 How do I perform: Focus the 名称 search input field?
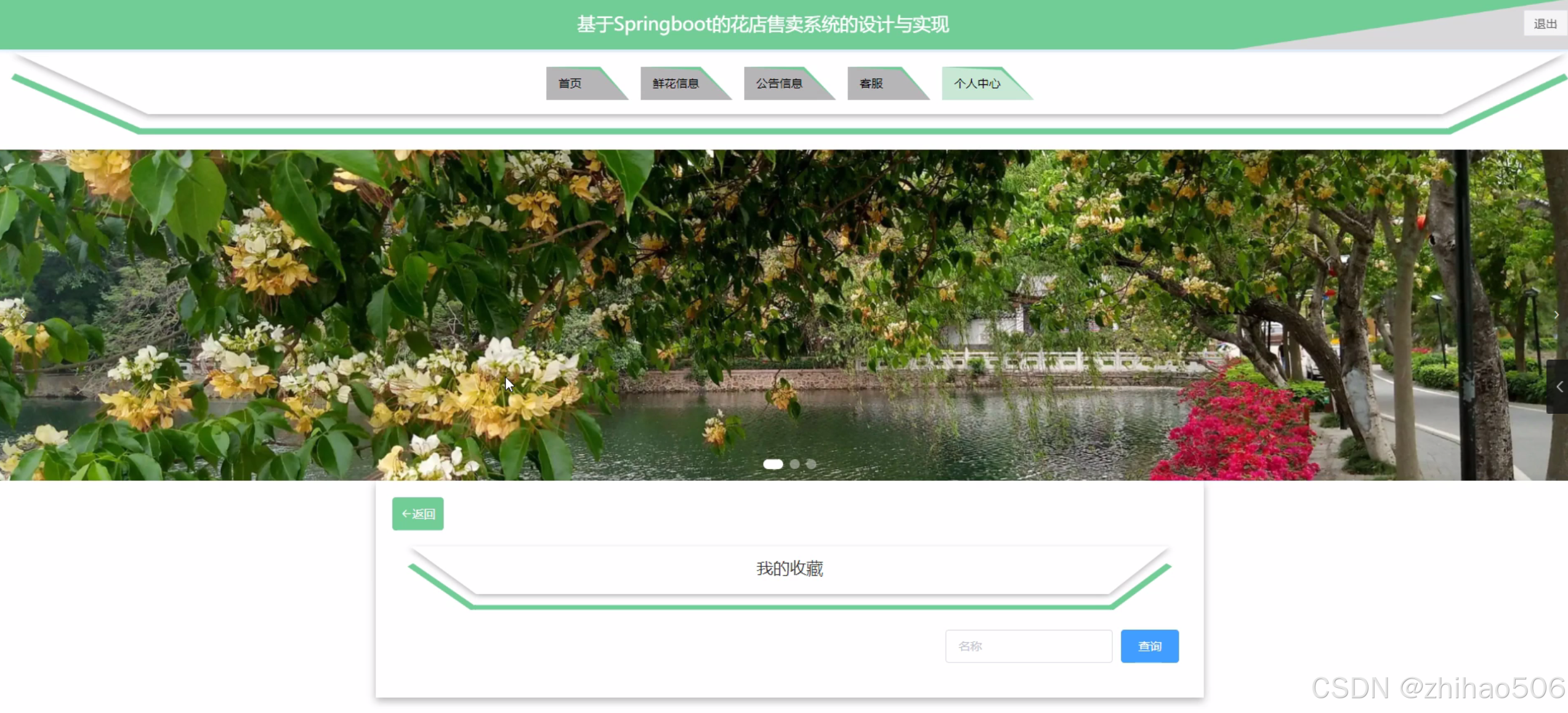click(1028, 646)
